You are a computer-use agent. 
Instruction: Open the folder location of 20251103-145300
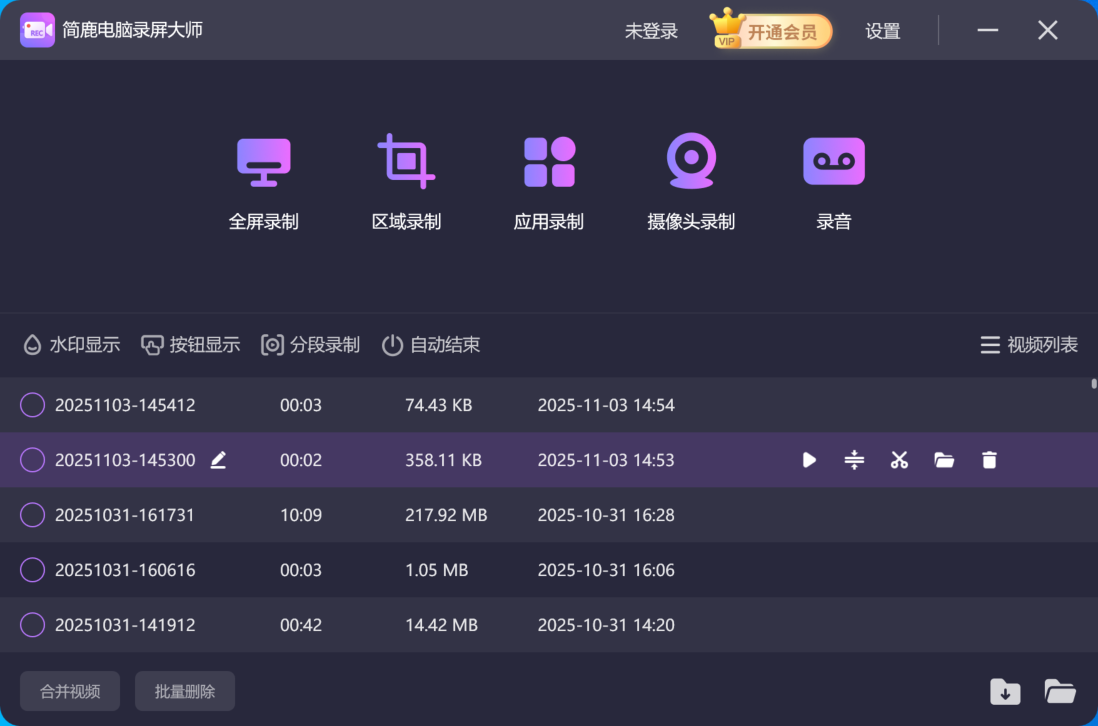[944, 460]
